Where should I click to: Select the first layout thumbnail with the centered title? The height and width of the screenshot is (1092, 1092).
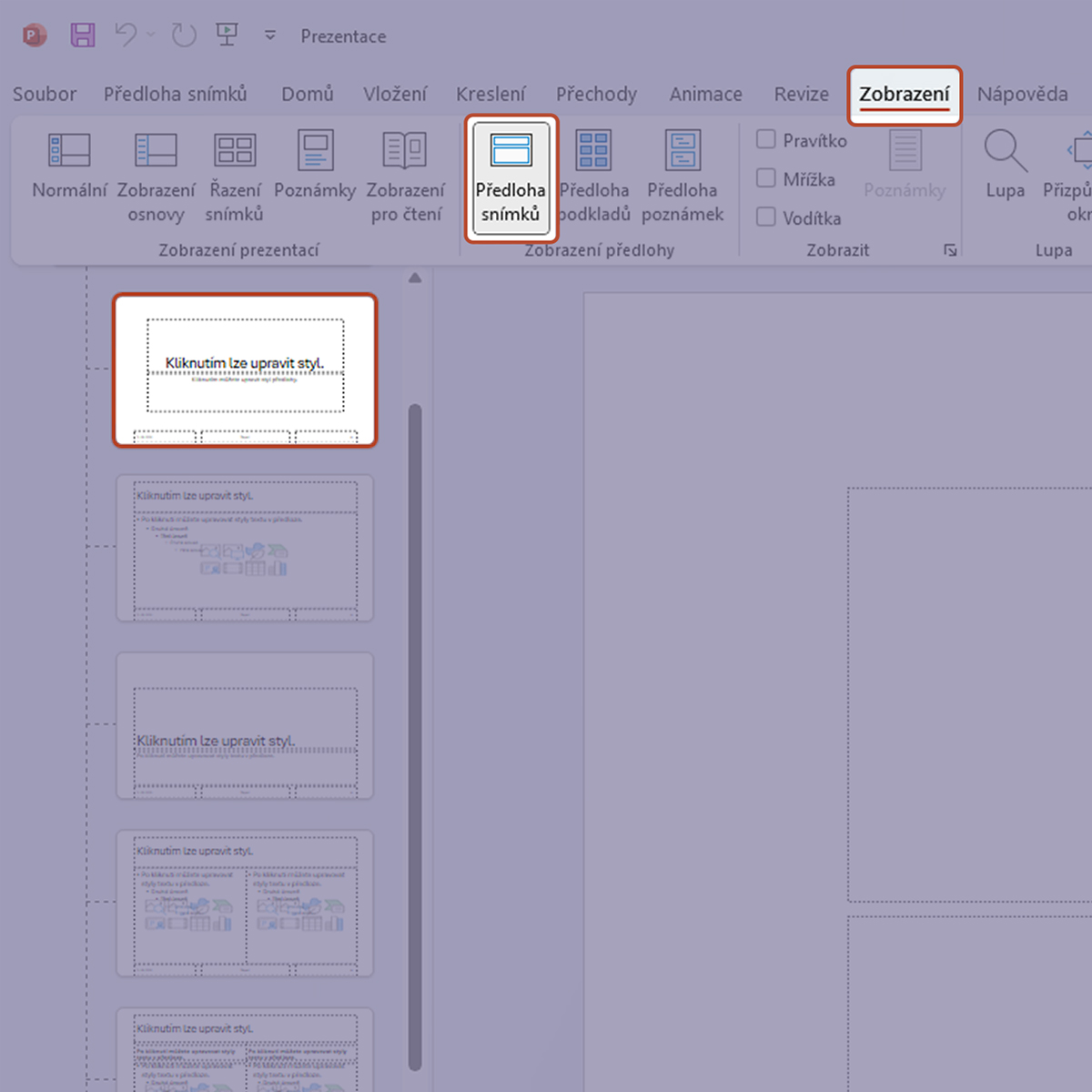point(245,369)
